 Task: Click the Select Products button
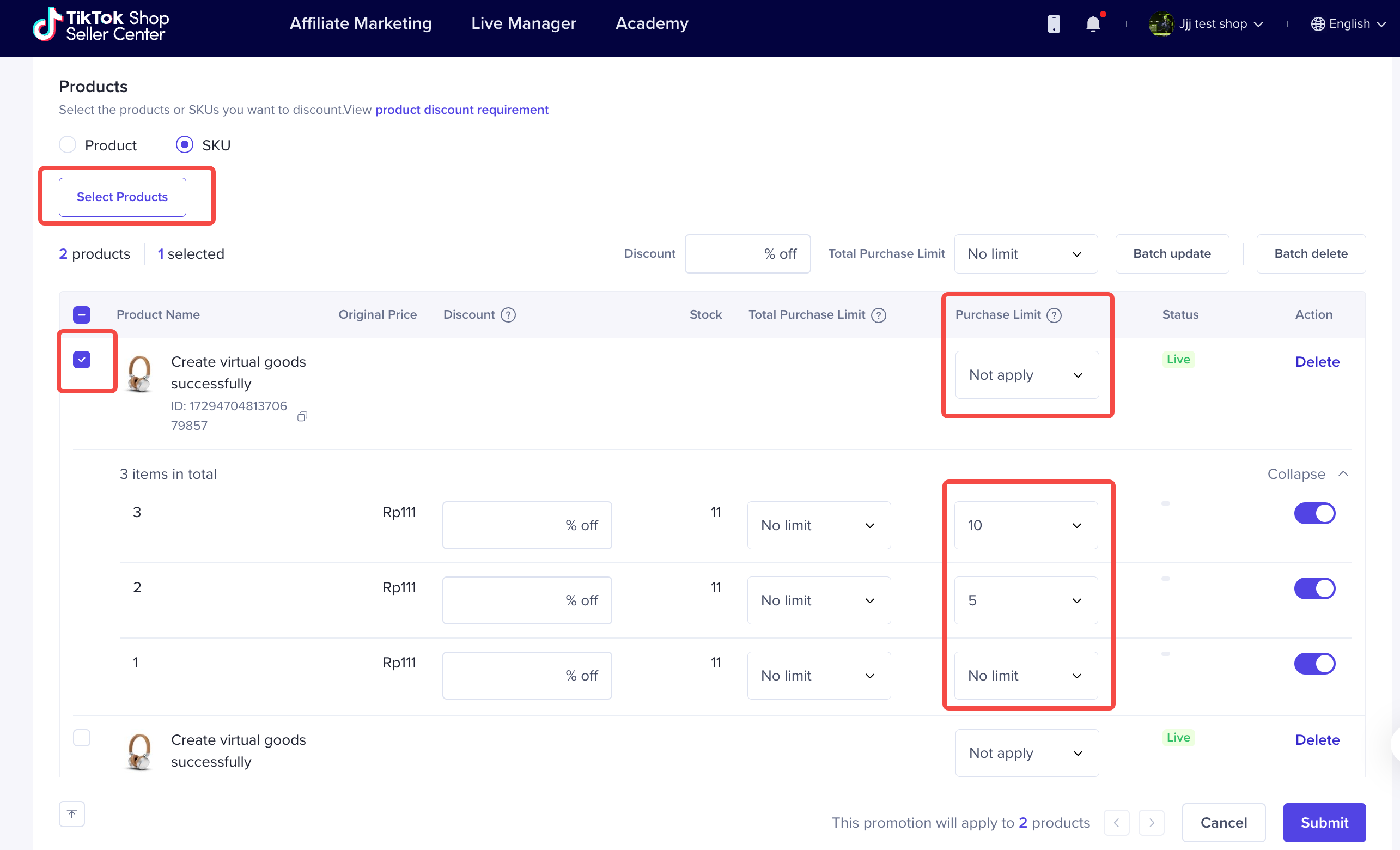pos(123,196)
